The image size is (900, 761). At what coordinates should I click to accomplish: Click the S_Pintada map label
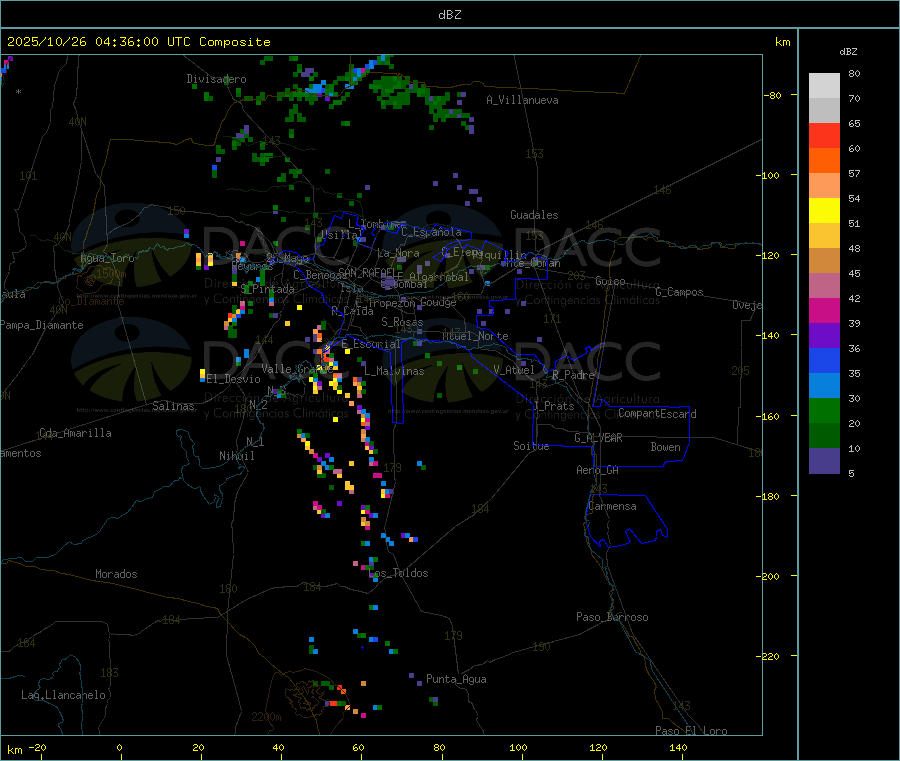pyautogui.click(x=267, y=289)
